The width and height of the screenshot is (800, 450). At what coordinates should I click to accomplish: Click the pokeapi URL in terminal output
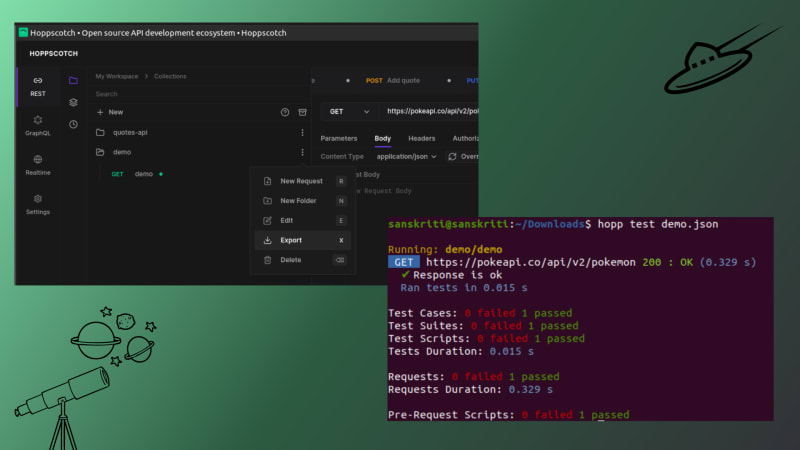[531, 262]
